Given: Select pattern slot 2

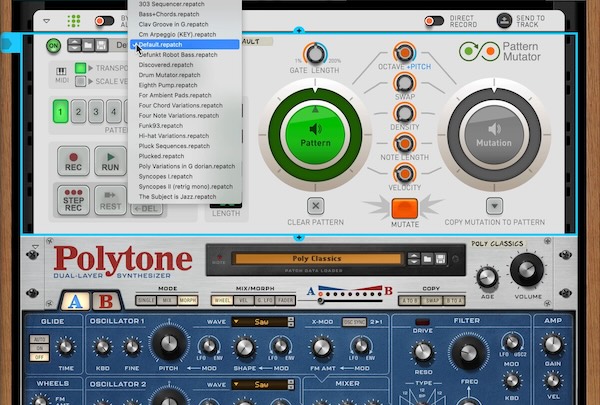Looking at the screenshot, I should pyautogui.click(x=78, y=111).
